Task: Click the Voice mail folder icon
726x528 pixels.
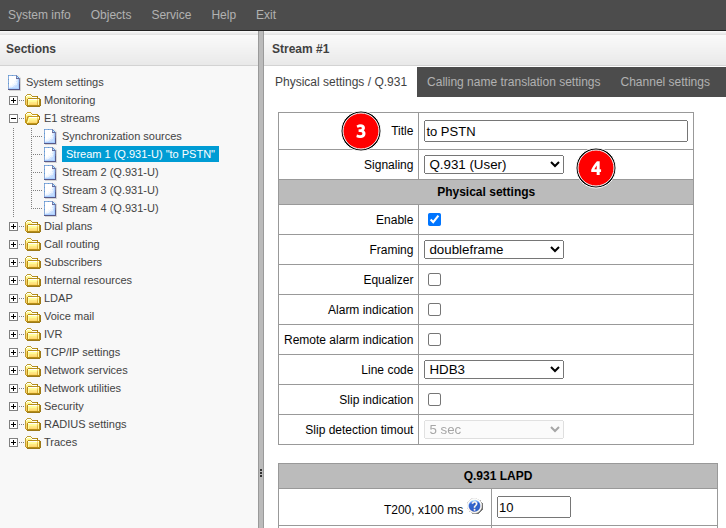Action: 33,316
